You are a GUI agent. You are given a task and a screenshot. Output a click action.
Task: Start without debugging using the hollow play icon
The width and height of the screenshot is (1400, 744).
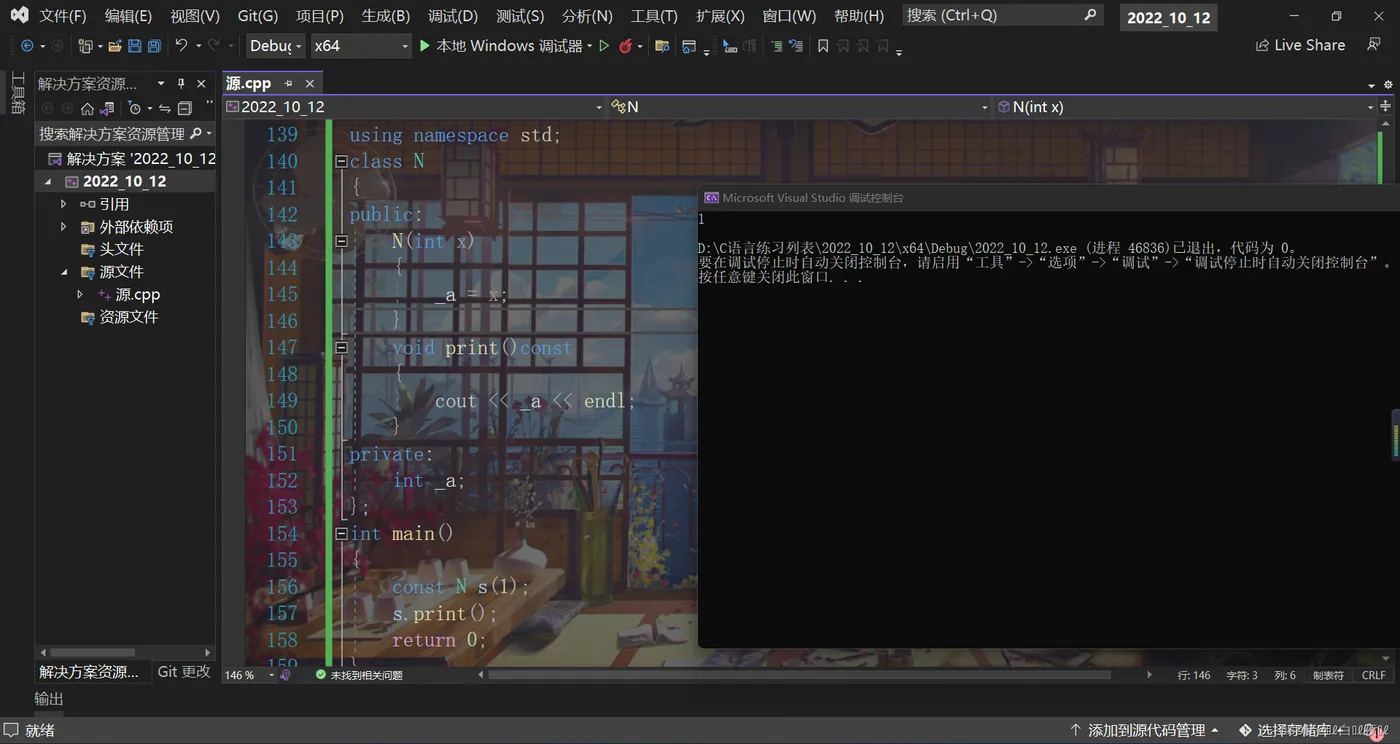pos(604,46)
